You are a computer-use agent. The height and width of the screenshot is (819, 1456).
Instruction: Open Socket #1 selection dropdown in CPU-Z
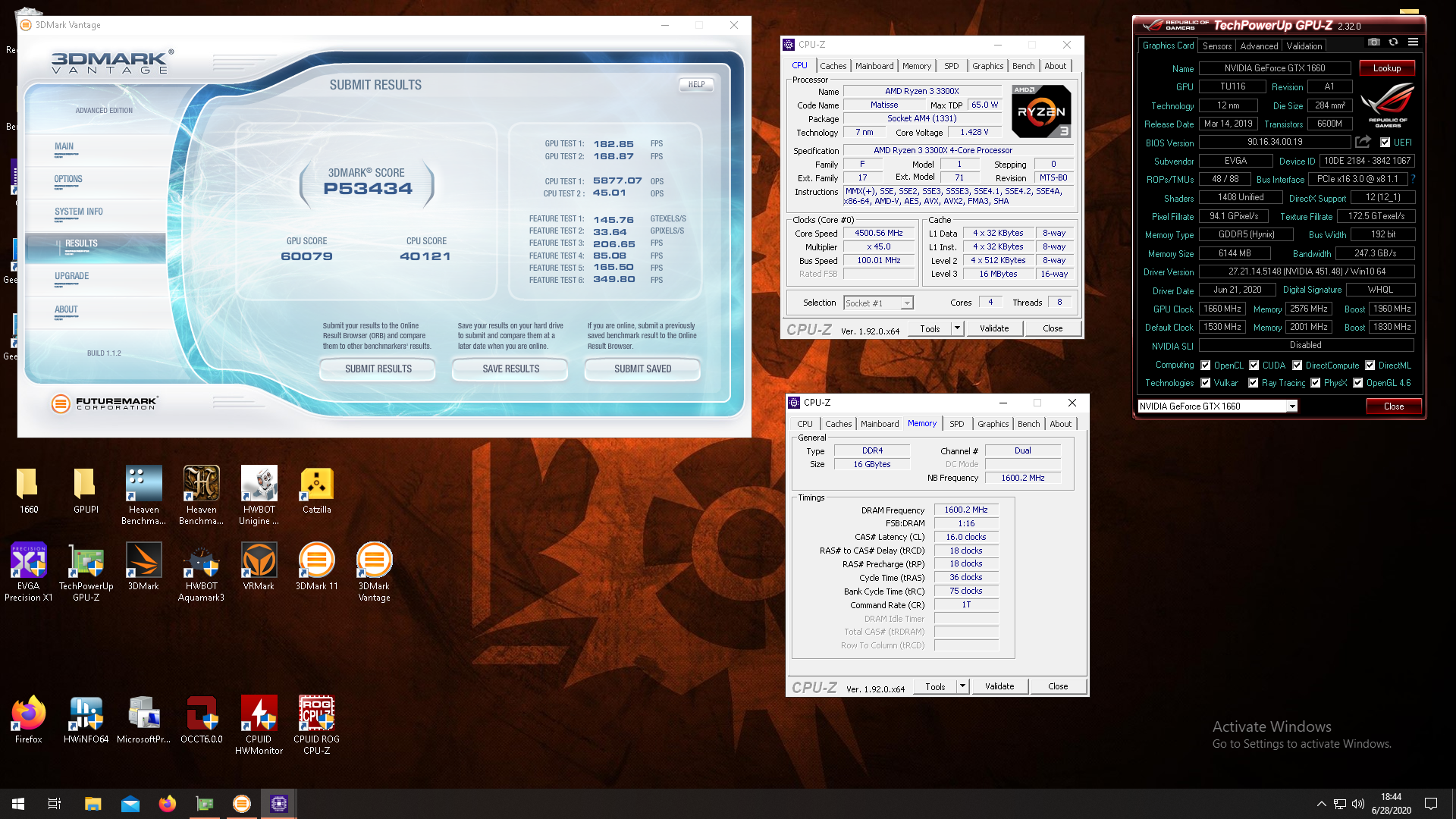point(906,303)
